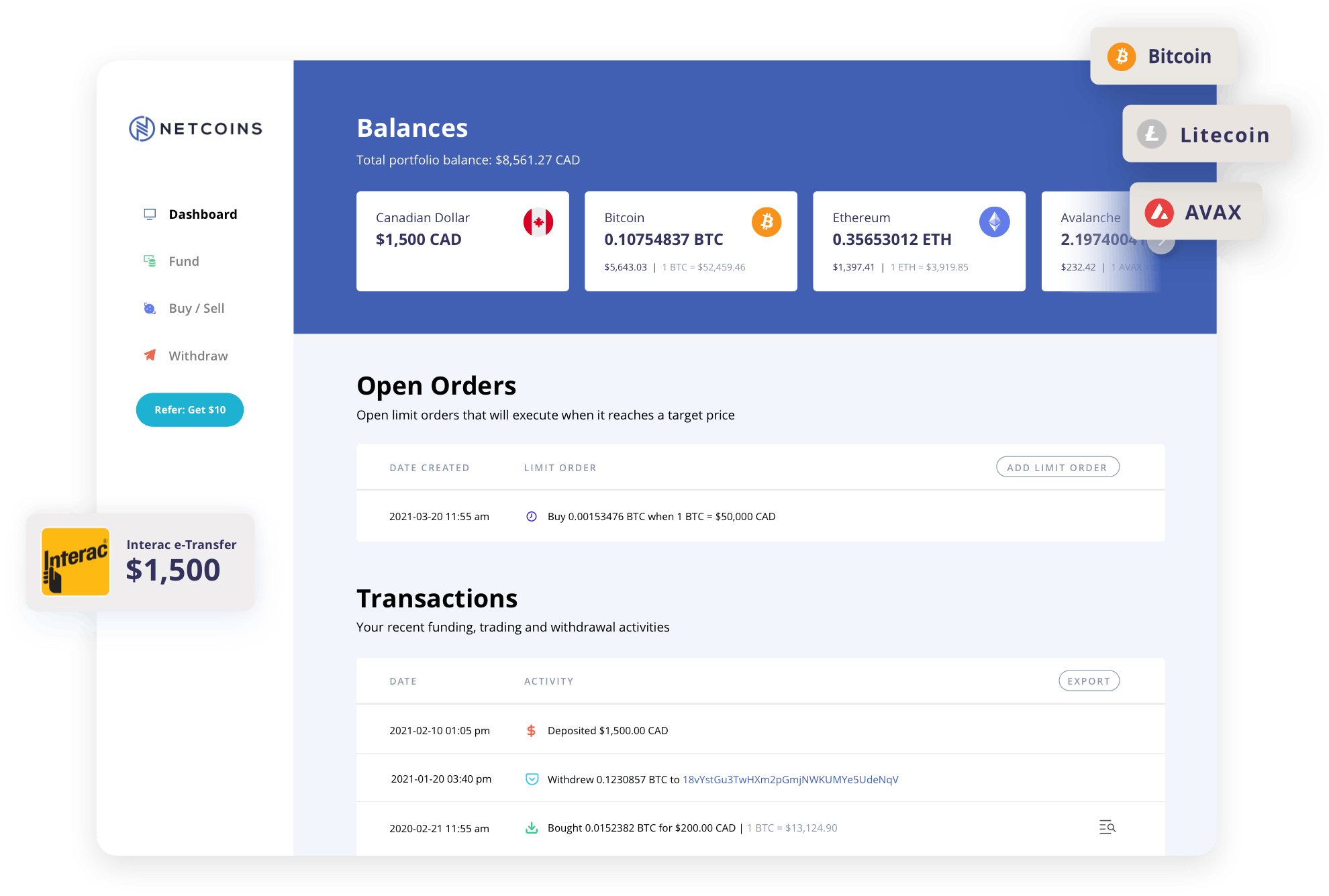Screen dimensions: 1329x896
Task: Click the Fund money icon
Action: click(x=150, y=261)
